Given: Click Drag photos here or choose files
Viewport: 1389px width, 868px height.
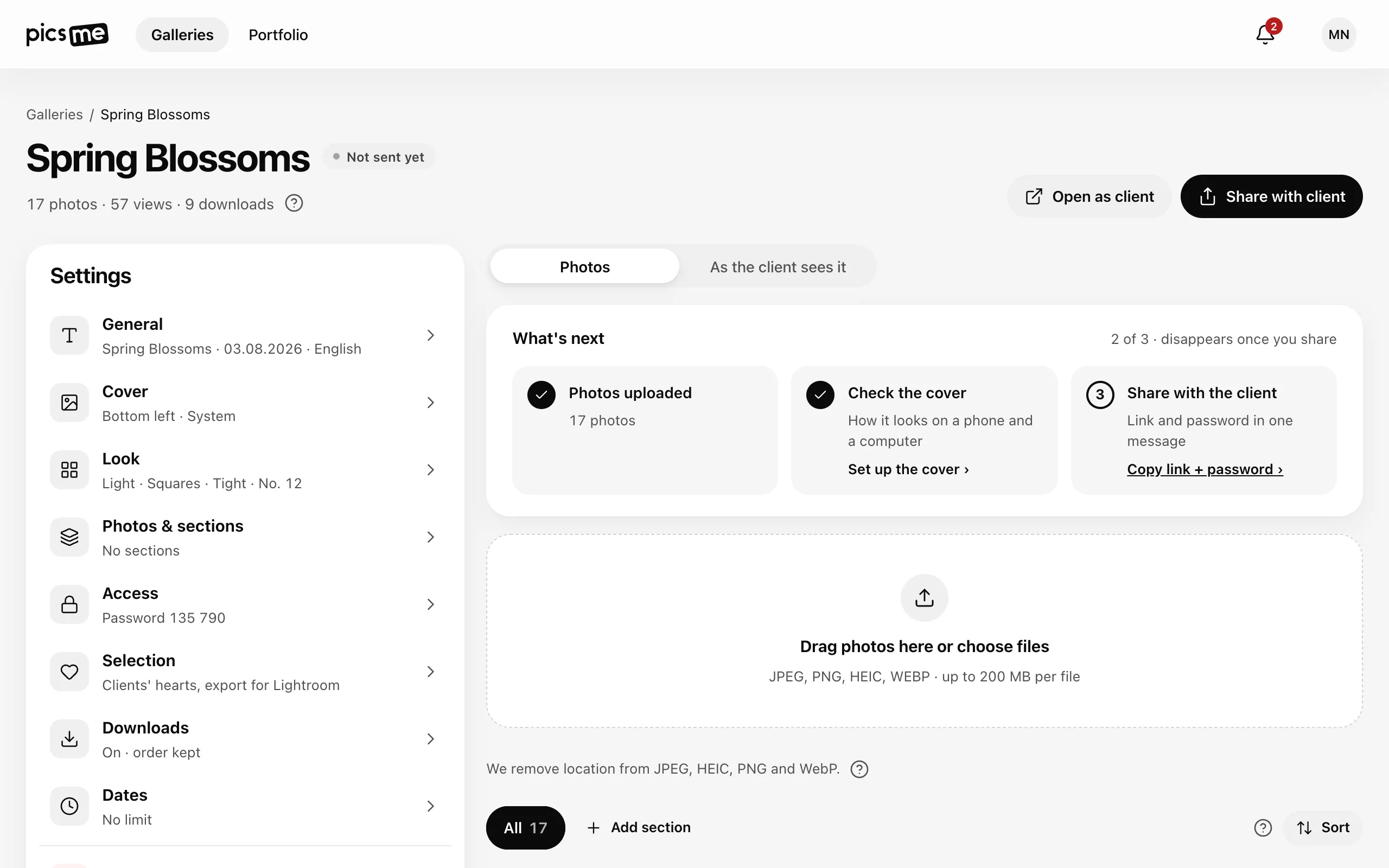Looking at the screenshot, I should click(x=924, y=647).
